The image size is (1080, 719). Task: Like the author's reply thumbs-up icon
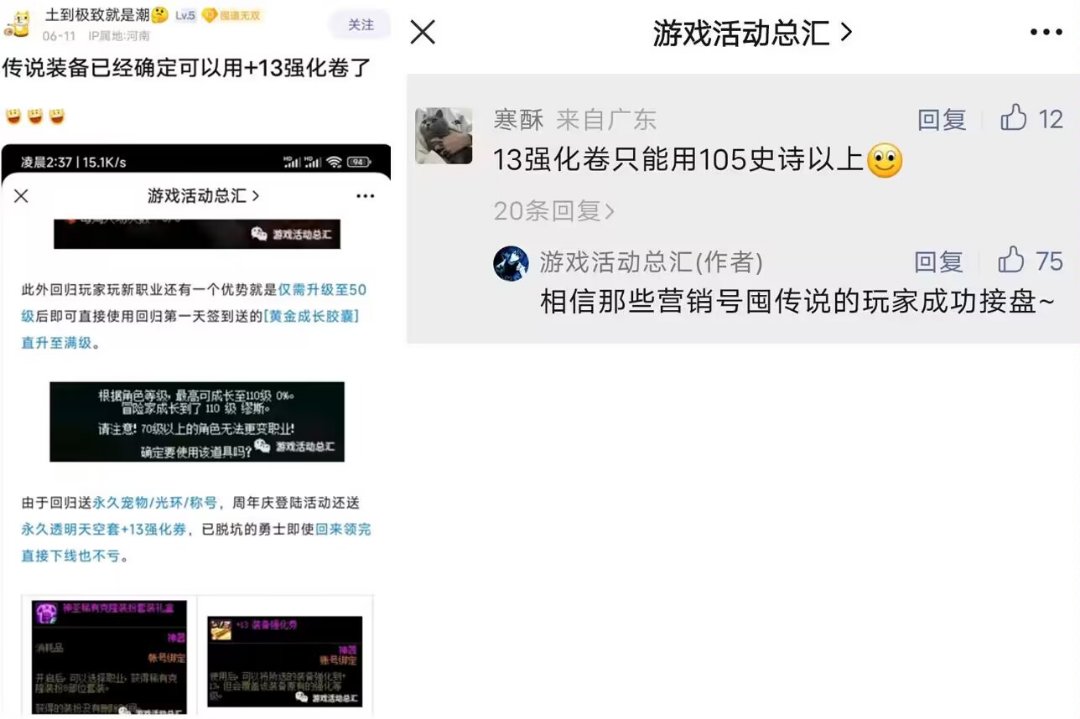click(1010, 260)
